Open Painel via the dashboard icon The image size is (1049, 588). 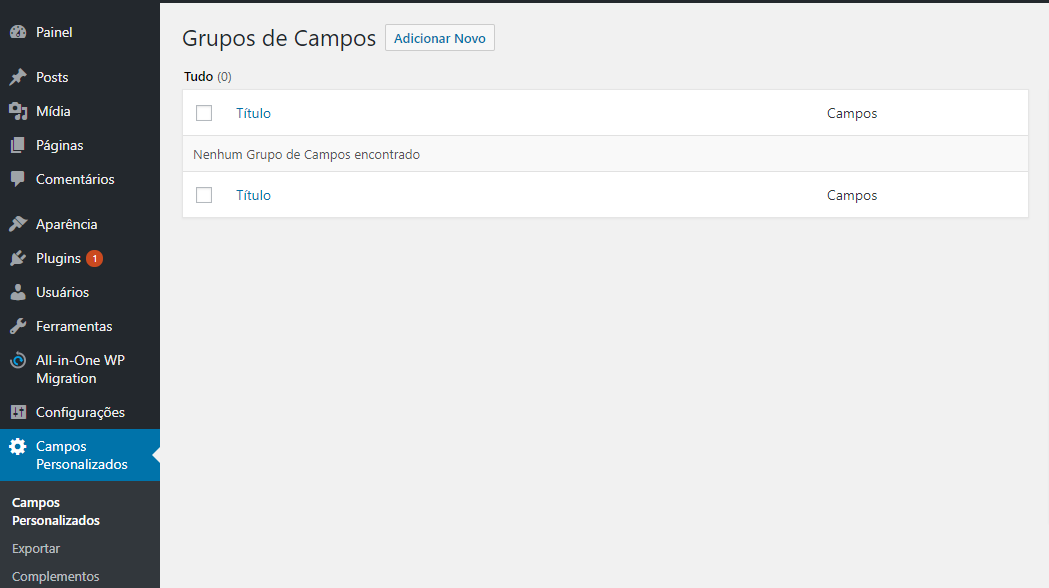coord(18,31)
